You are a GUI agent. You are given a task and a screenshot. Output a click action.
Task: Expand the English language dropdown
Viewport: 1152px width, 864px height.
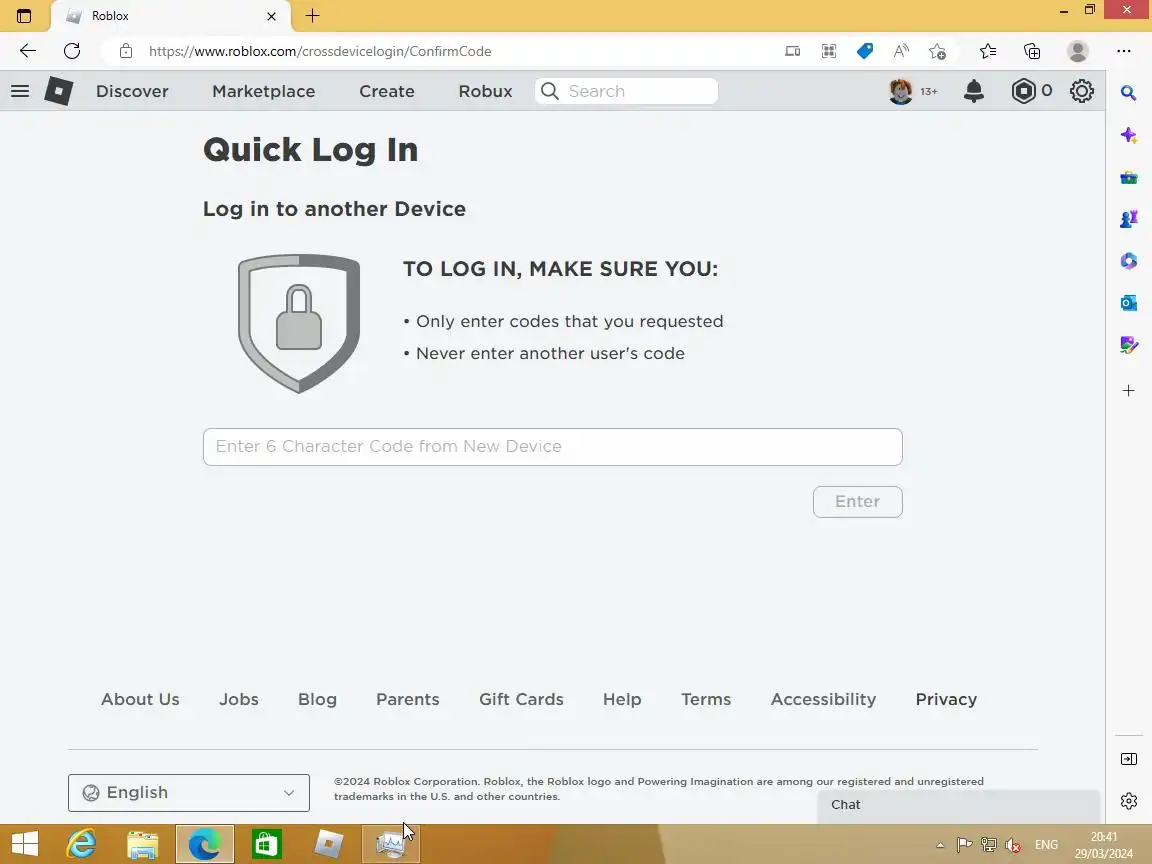[x=189, y=793]
